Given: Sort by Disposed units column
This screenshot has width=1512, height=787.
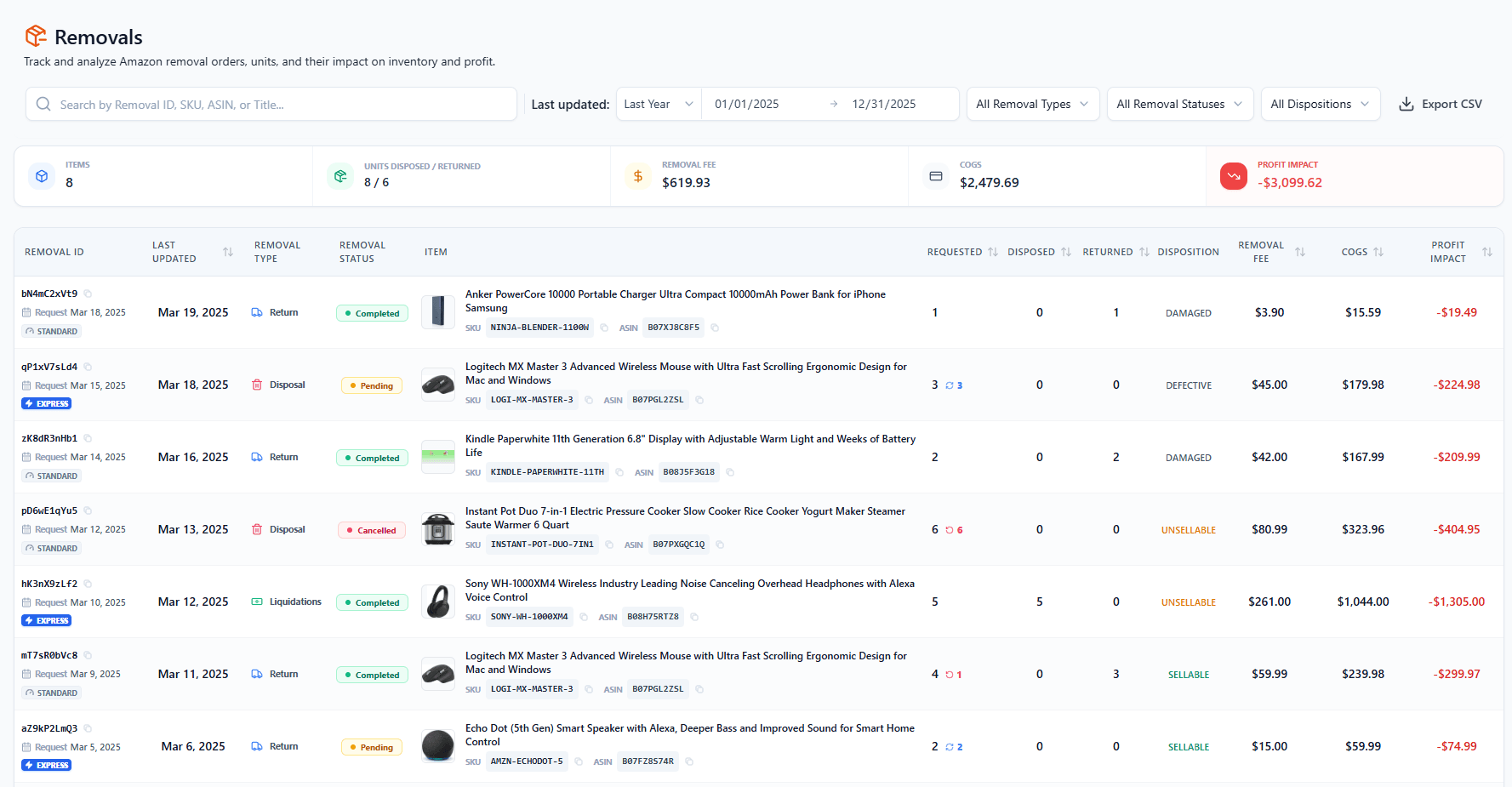Looking at the screenshot, I should (x=1065, y=252).
